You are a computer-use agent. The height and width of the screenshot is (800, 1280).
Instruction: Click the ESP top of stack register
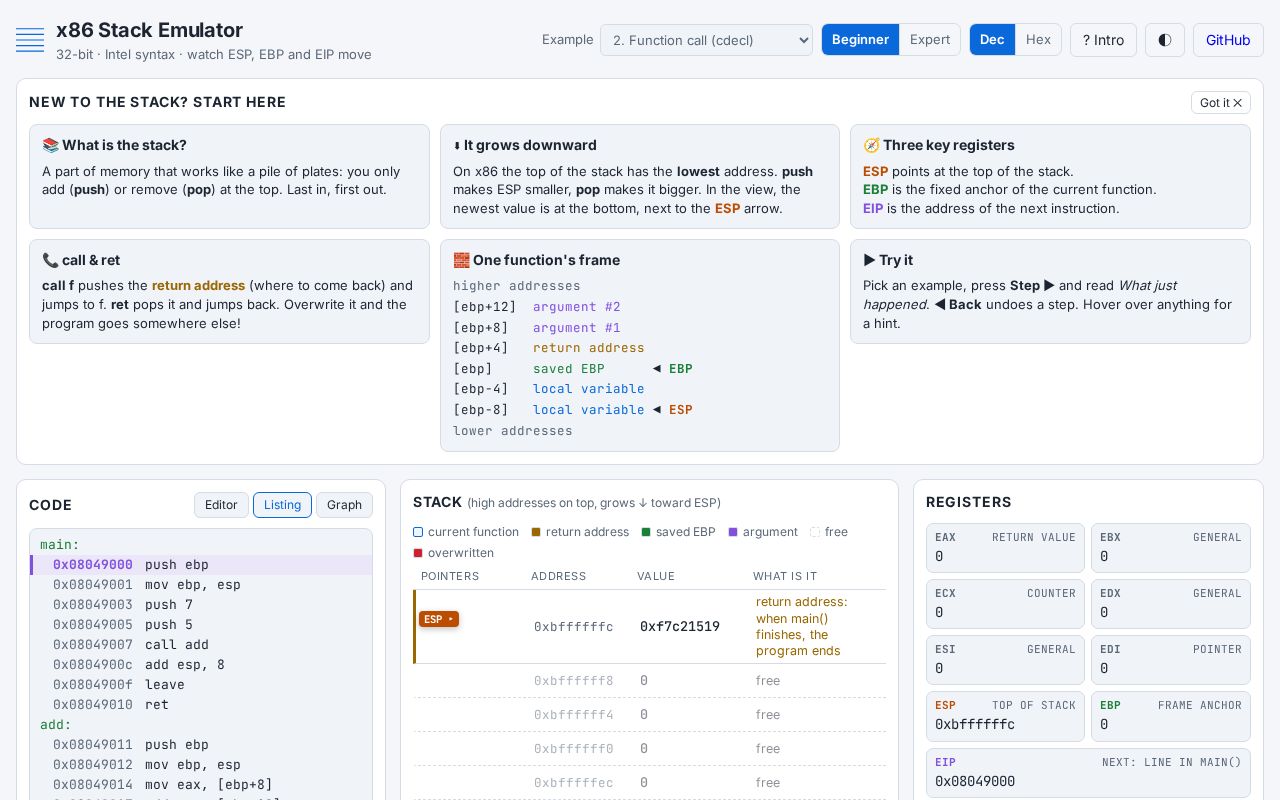coord(1005,716)
